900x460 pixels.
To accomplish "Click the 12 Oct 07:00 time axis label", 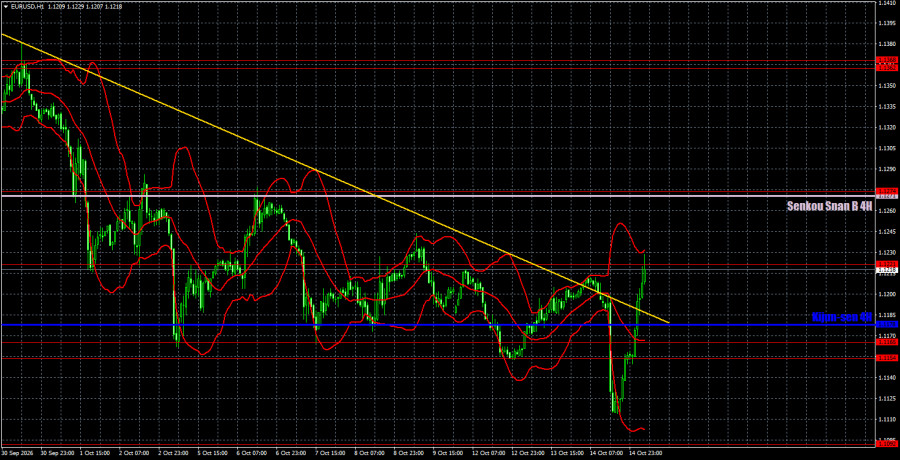I will (488, 453).
